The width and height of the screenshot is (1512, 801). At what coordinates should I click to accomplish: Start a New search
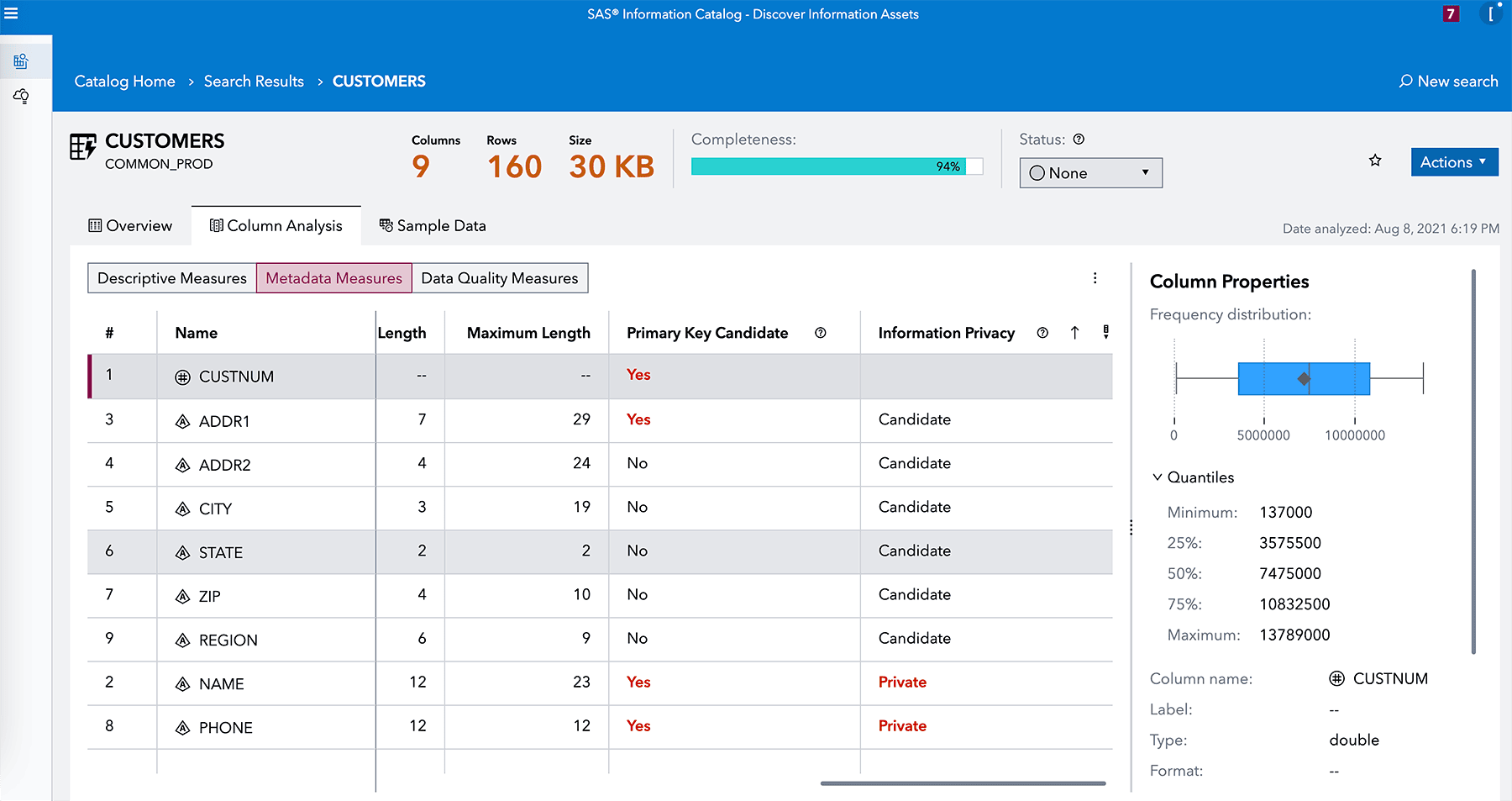(x=1448, y=82)
